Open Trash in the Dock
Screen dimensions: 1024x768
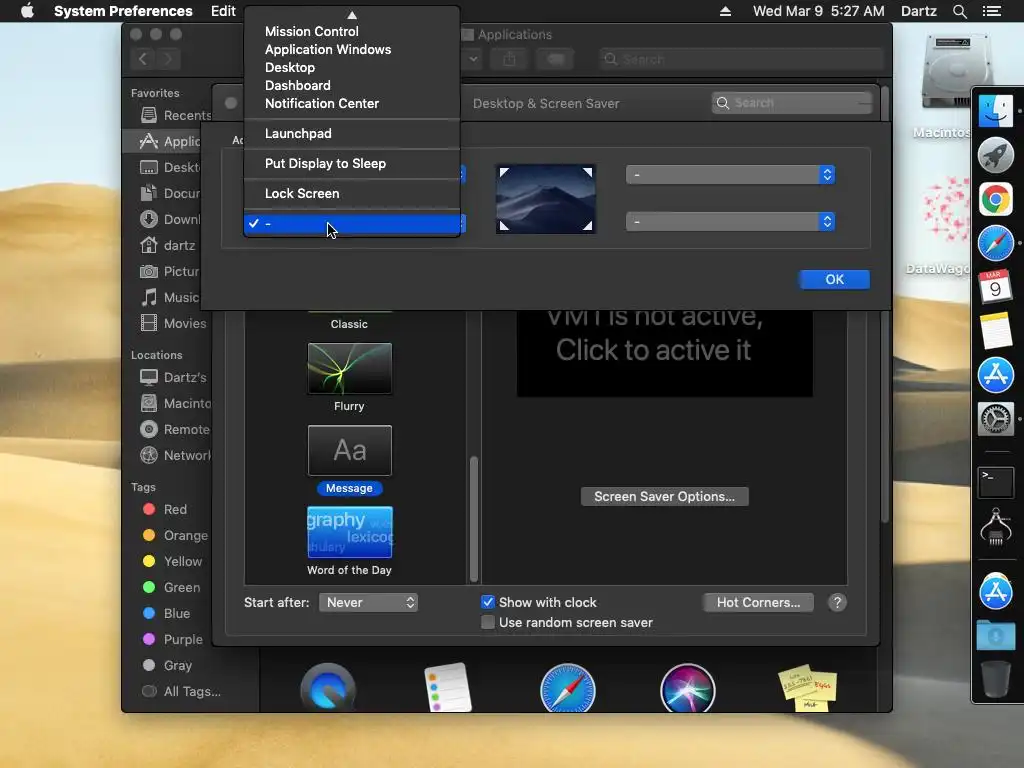pyautogui.click(x=995, y=679)
